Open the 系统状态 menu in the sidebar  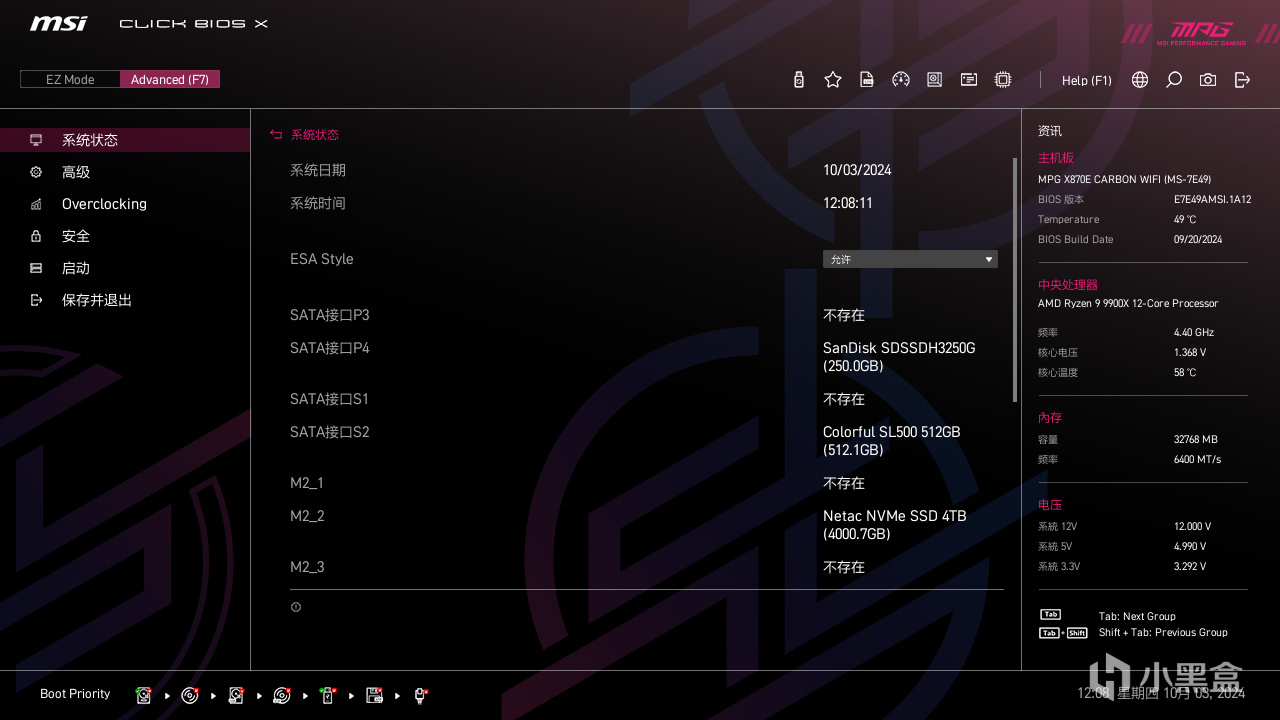tap(125, 140)
